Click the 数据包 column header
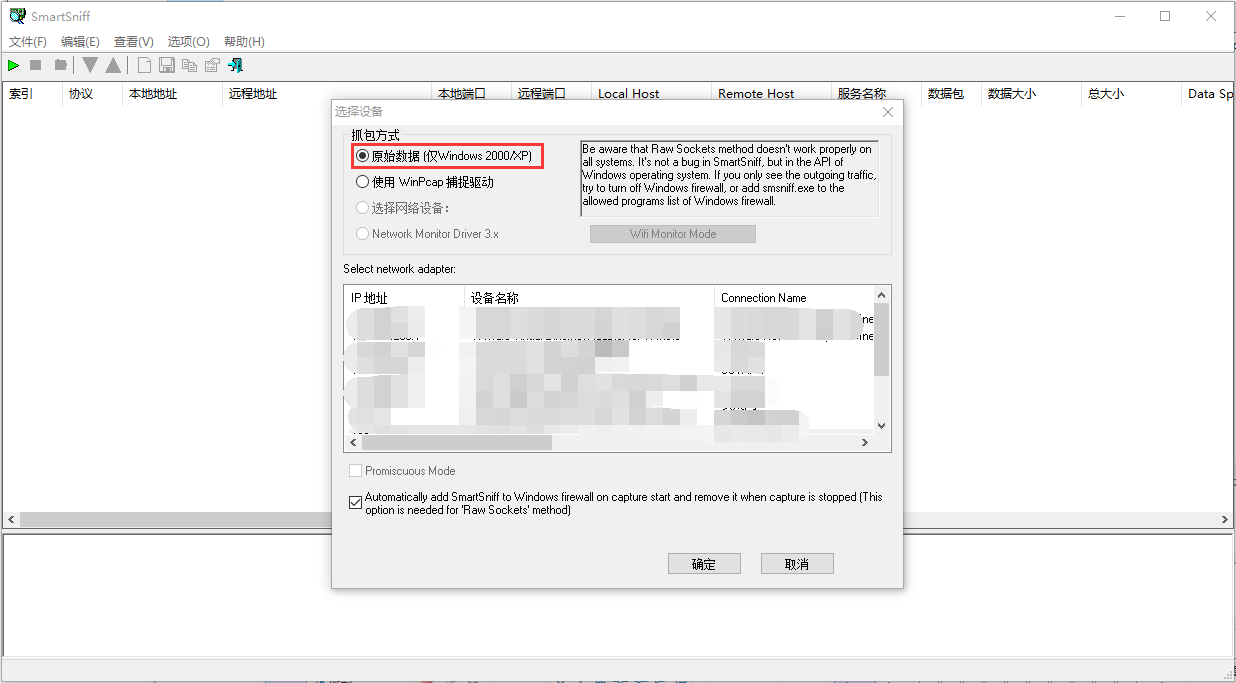1236x683 pixels. pos(952,93)
